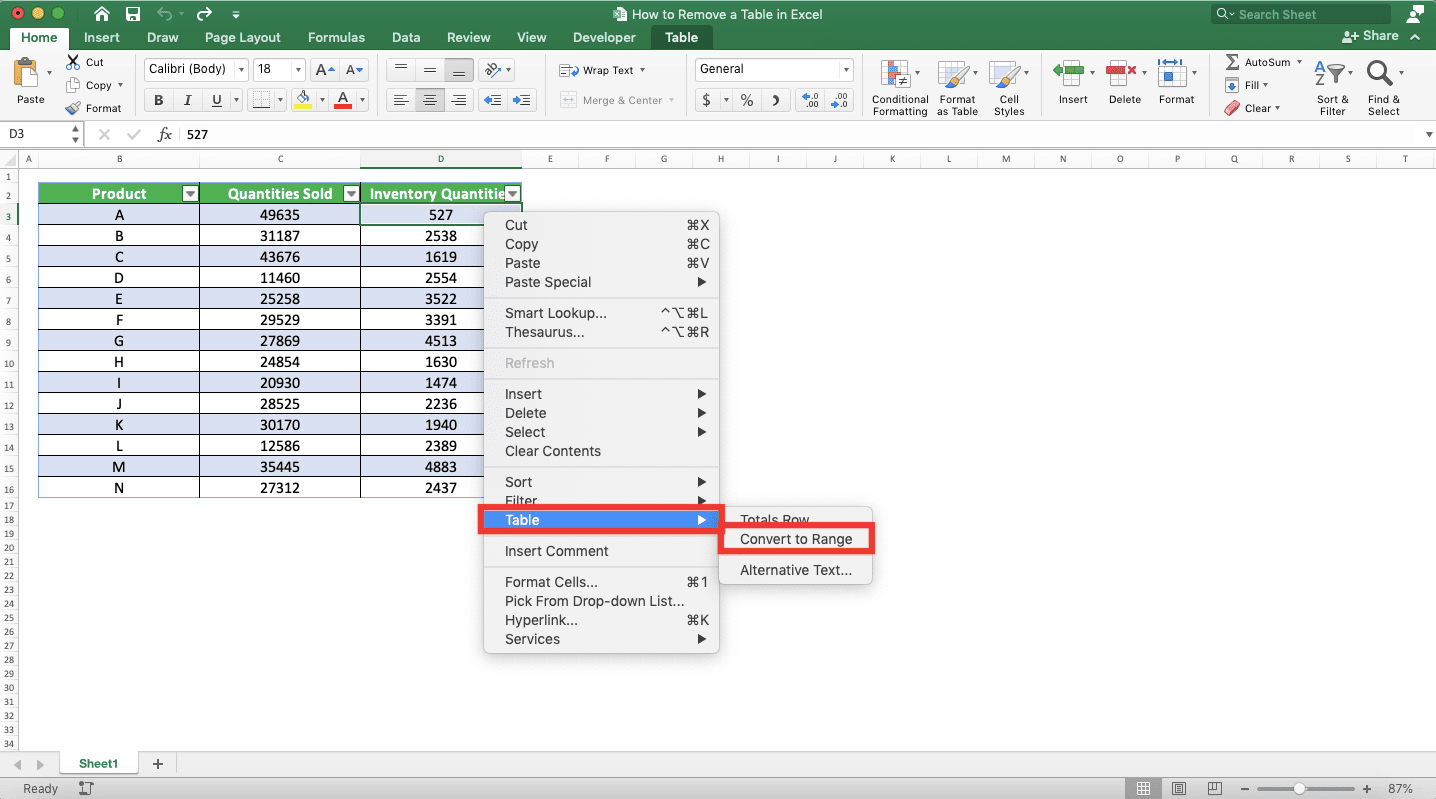Switch to the Table ribbon tab
The height and width of the screenshot is (799, 1436).
681,37
